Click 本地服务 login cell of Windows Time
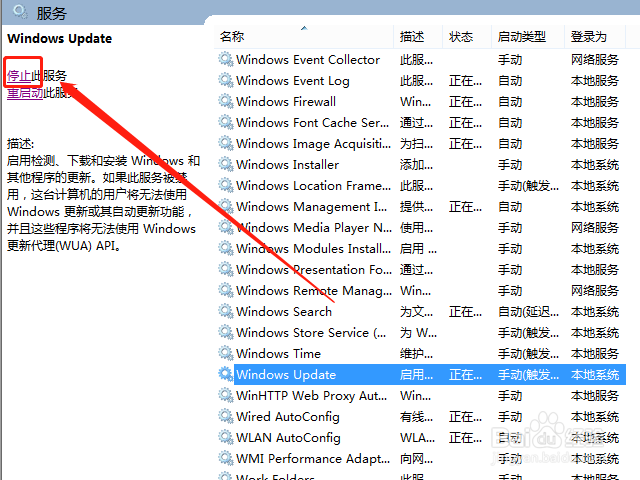Image resolution: width=640 pixels, height=480 pixels. [x=595, y=354]
